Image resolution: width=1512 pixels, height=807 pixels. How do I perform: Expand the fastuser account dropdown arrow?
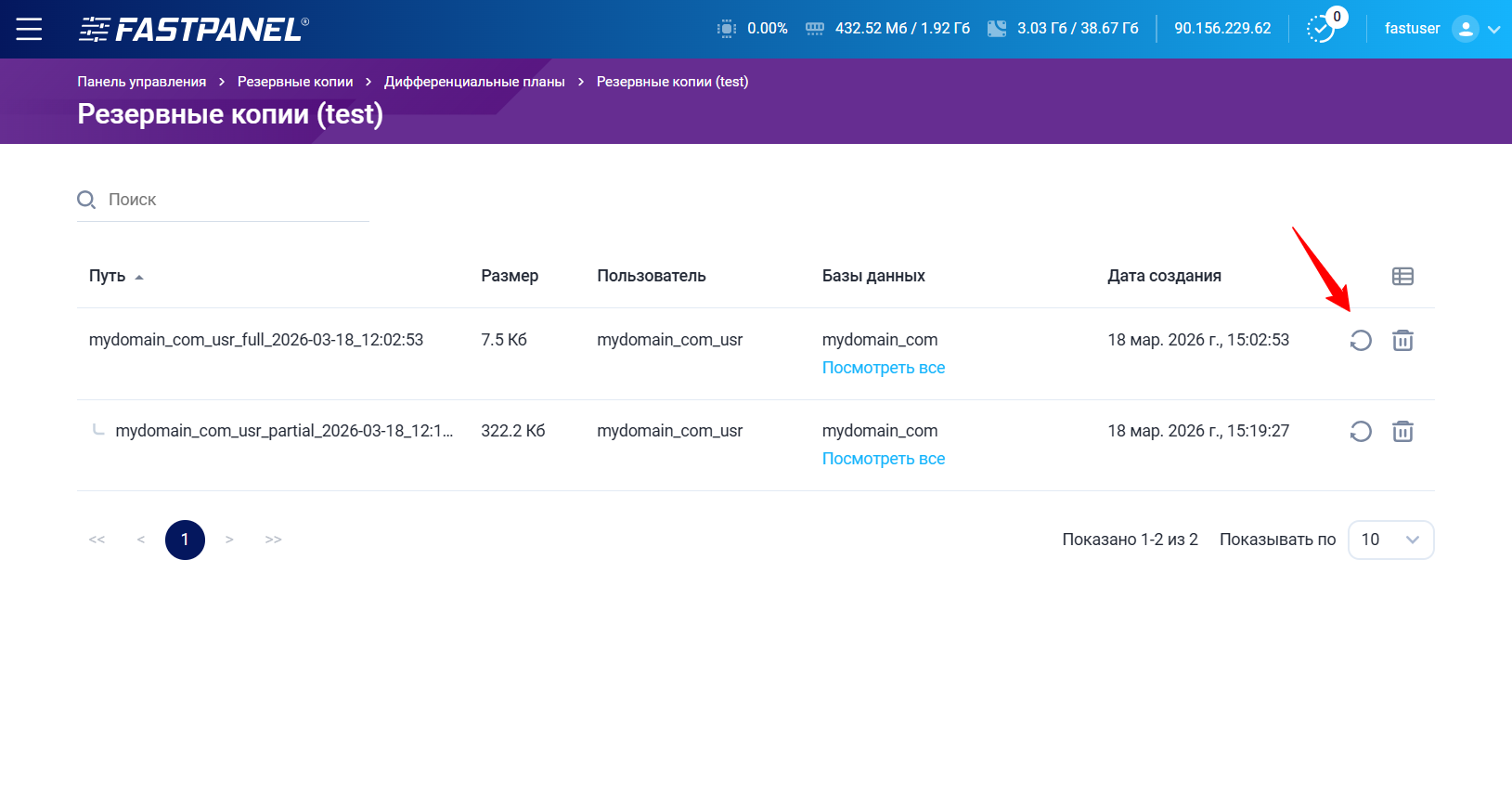point(1493,30)
